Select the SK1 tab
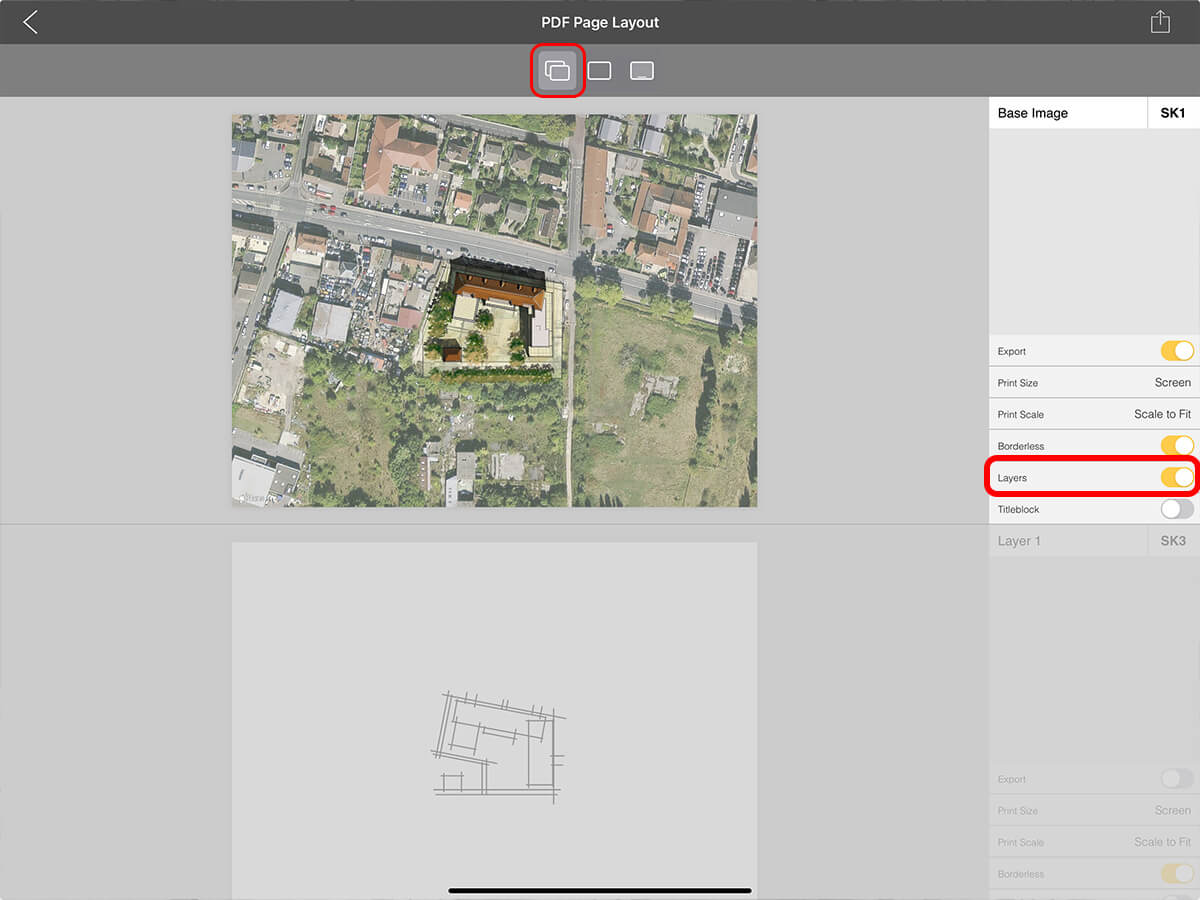 click(x=1172, y=113)
